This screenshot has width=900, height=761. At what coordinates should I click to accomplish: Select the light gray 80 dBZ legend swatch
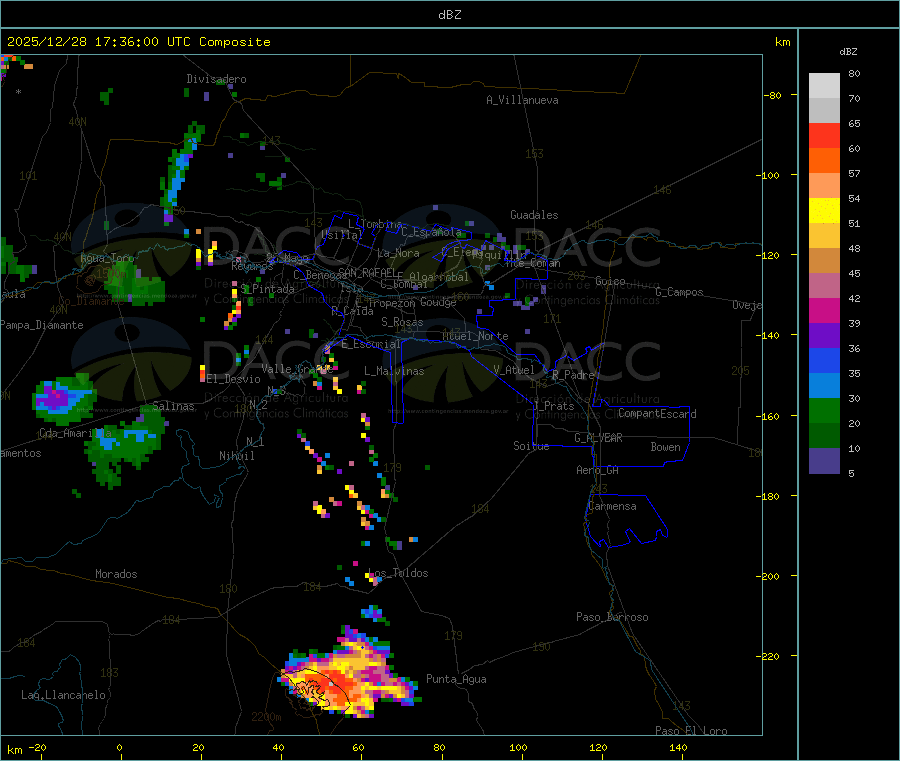tap(824, 86)
